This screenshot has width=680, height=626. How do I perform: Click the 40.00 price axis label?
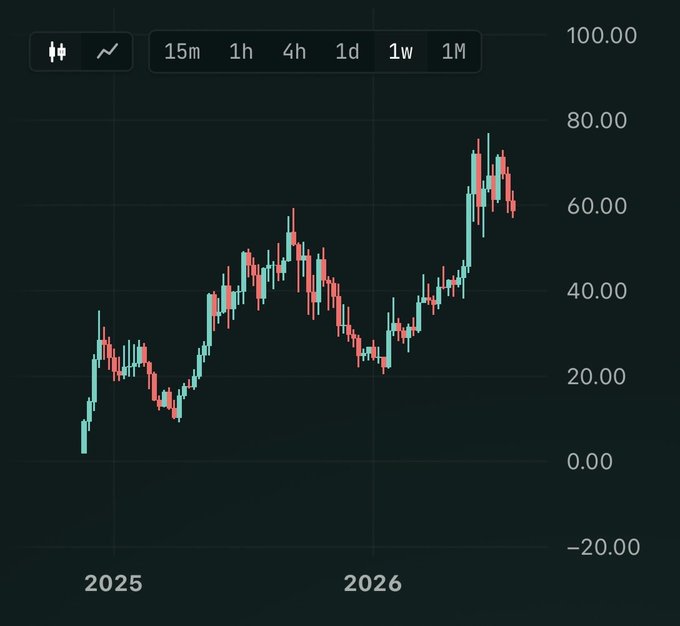(x=597, y=291)
